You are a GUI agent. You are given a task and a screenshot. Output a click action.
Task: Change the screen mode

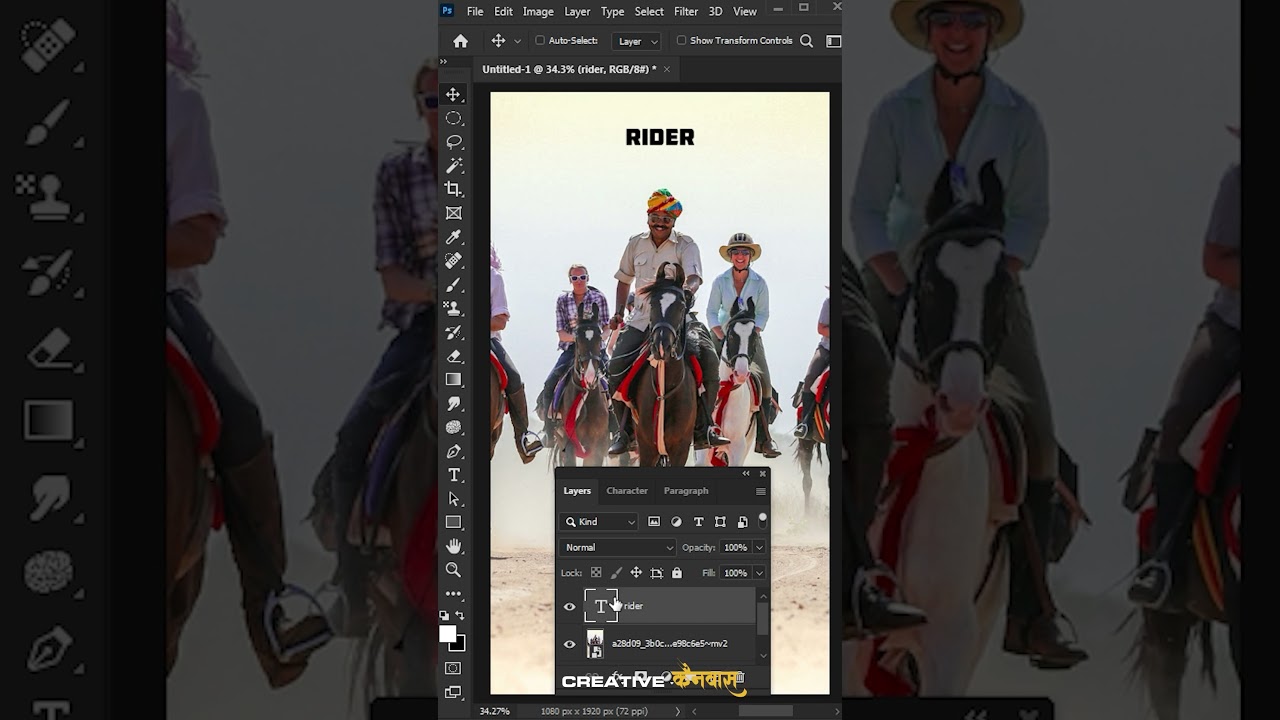(453, 691)
